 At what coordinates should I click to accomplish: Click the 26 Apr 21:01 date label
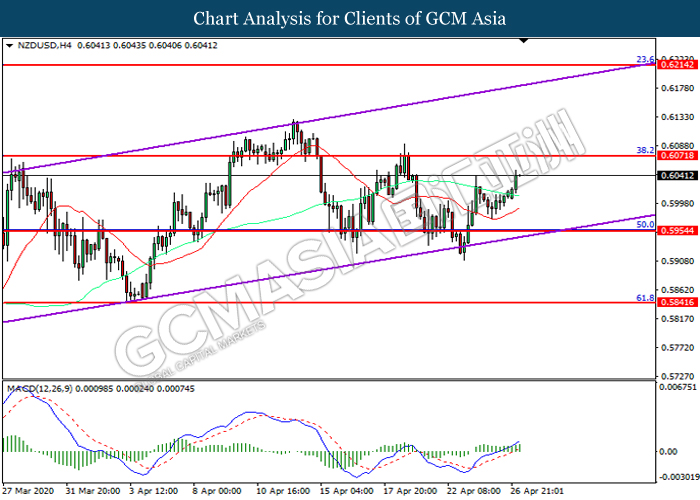(537, 491)
